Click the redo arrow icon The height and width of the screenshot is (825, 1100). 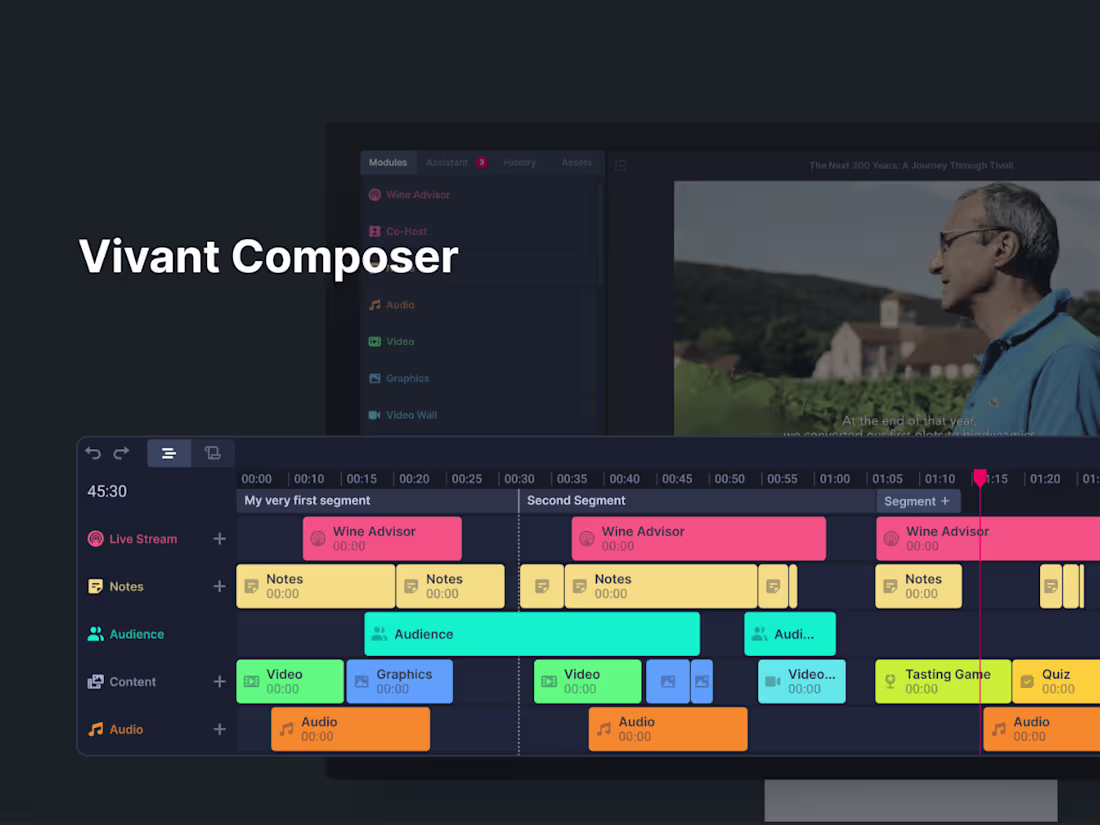[121, 453]
